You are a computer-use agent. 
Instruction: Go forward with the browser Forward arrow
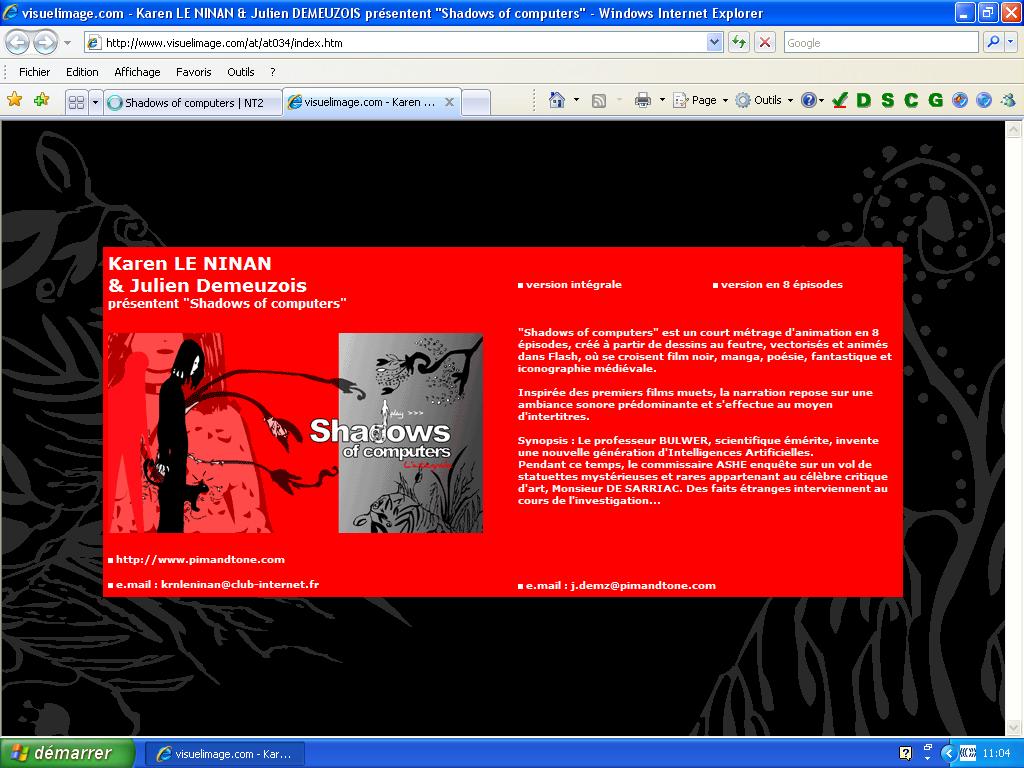45,43
